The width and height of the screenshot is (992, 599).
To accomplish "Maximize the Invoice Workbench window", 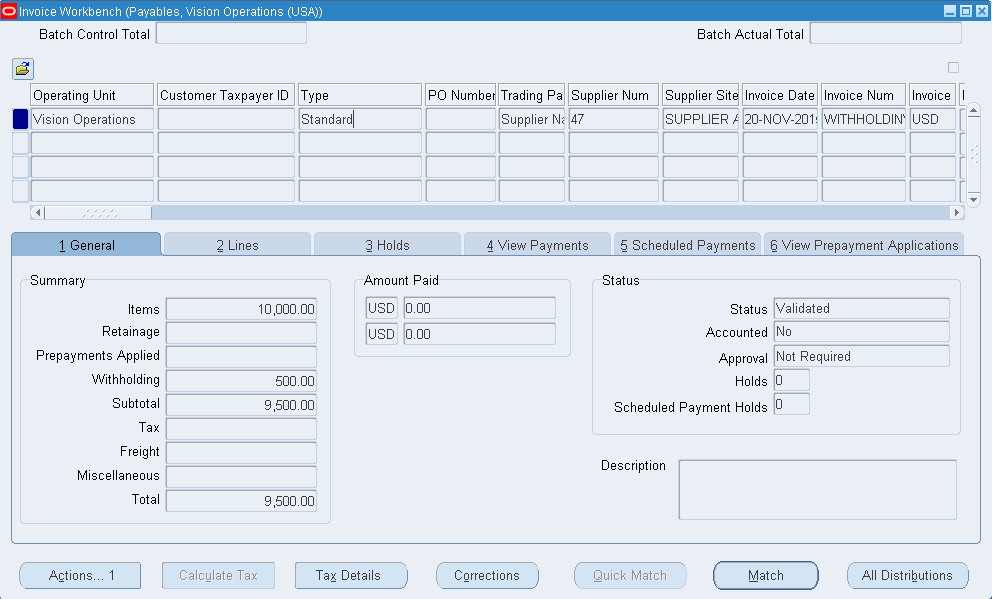I will click(x=966, y=11).
